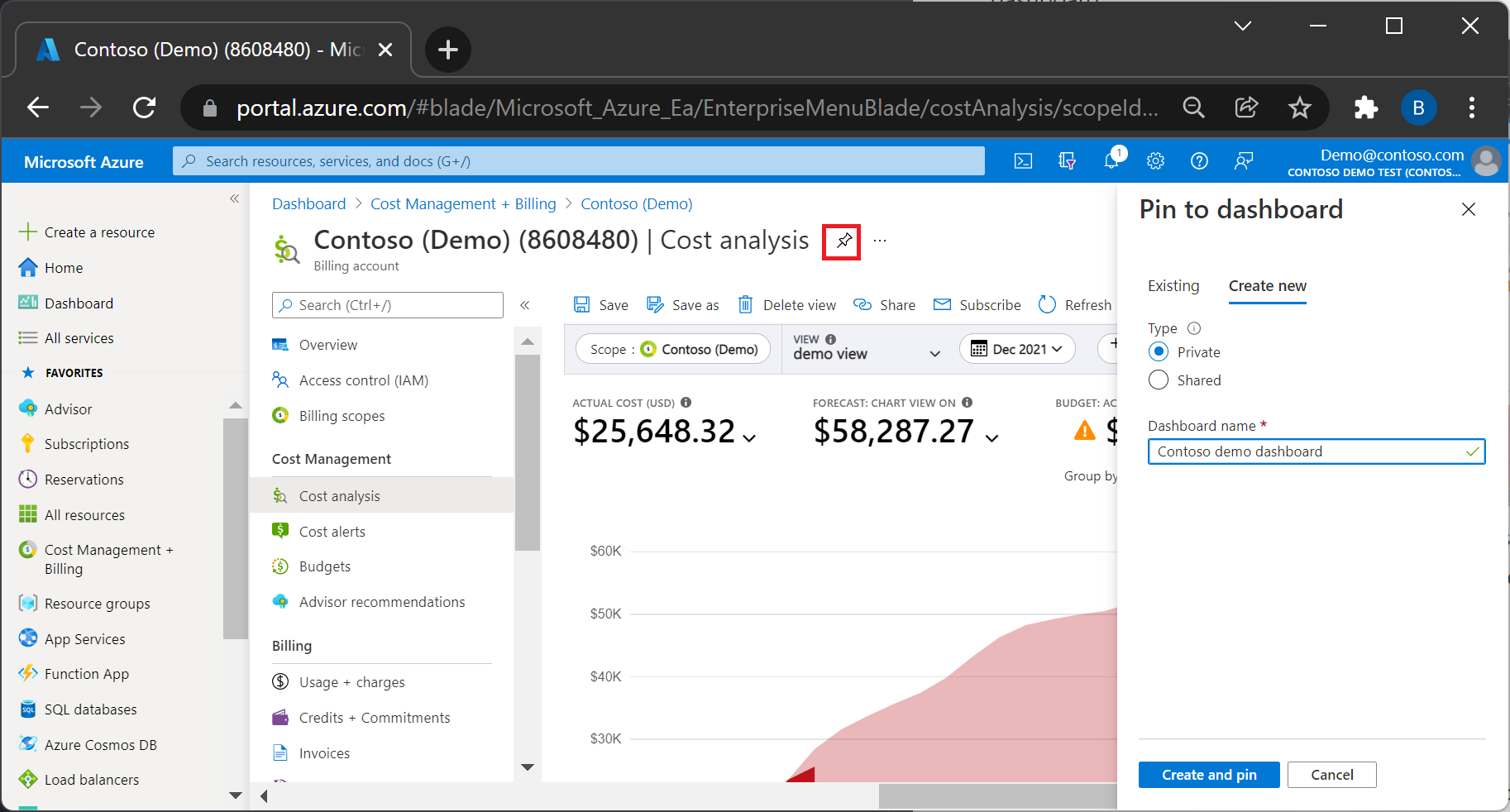Click Save in the cost analysis toolbar

click(x=601, y=305)
